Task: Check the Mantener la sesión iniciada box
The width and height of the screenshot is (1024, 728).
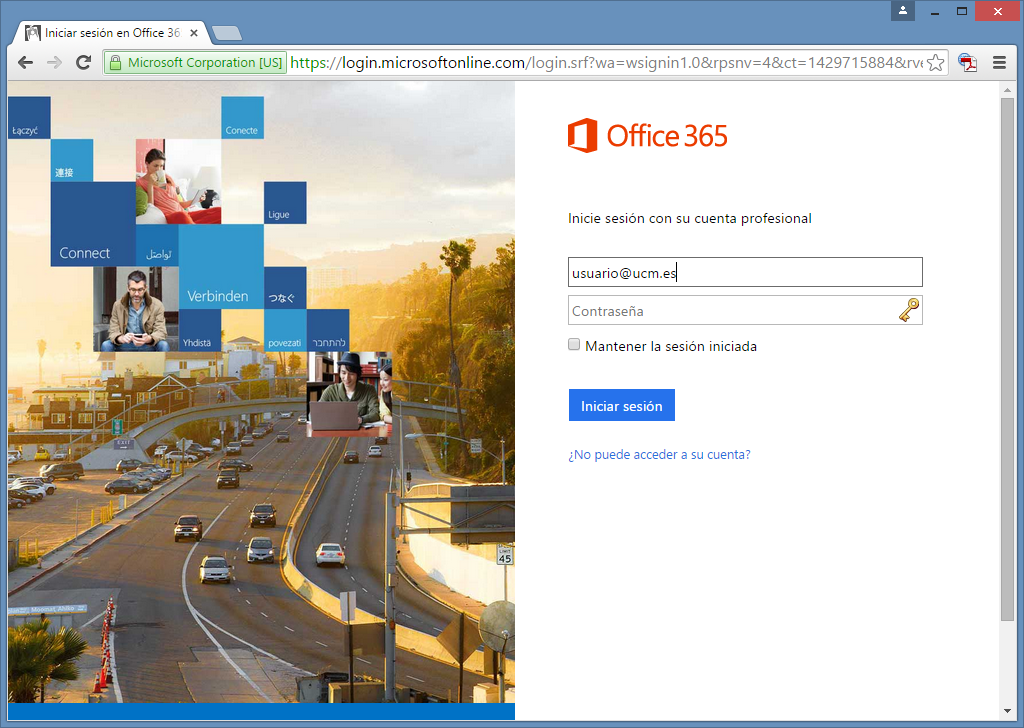Action: pos(574,345)
